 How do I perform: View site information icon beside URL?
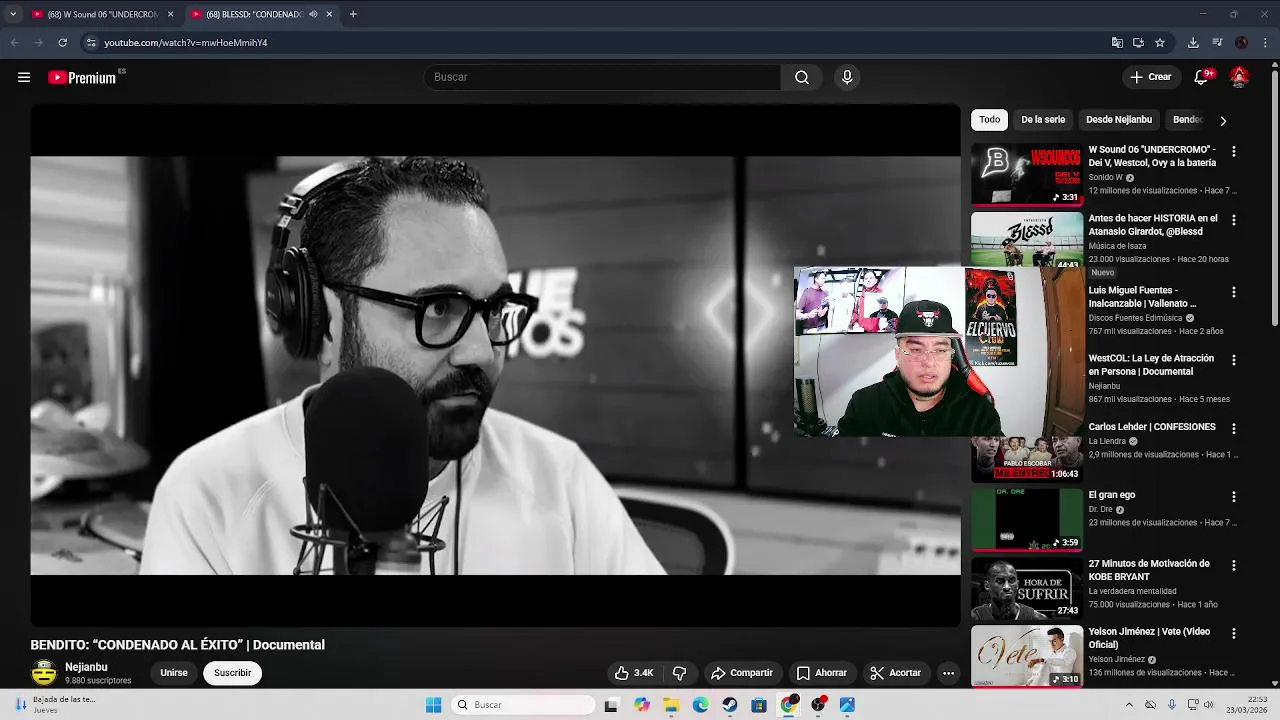click(91, 43)
